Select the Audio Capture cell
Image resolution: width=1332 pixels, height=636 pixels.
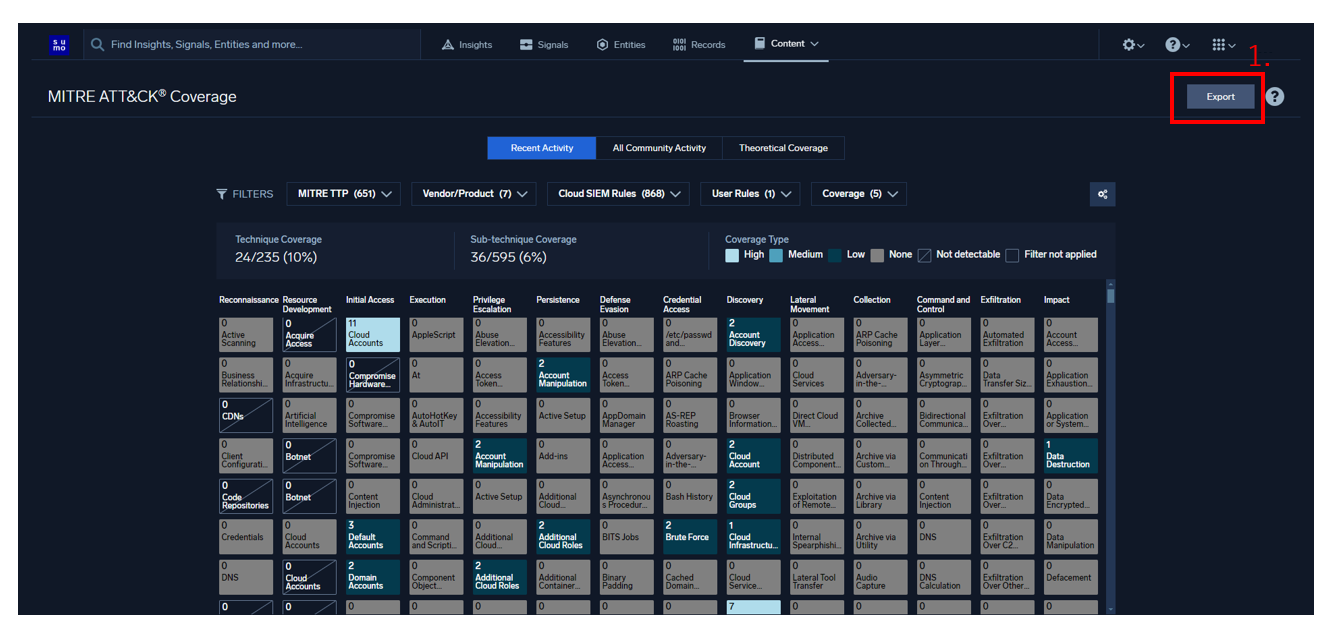[x=881, y=577]
